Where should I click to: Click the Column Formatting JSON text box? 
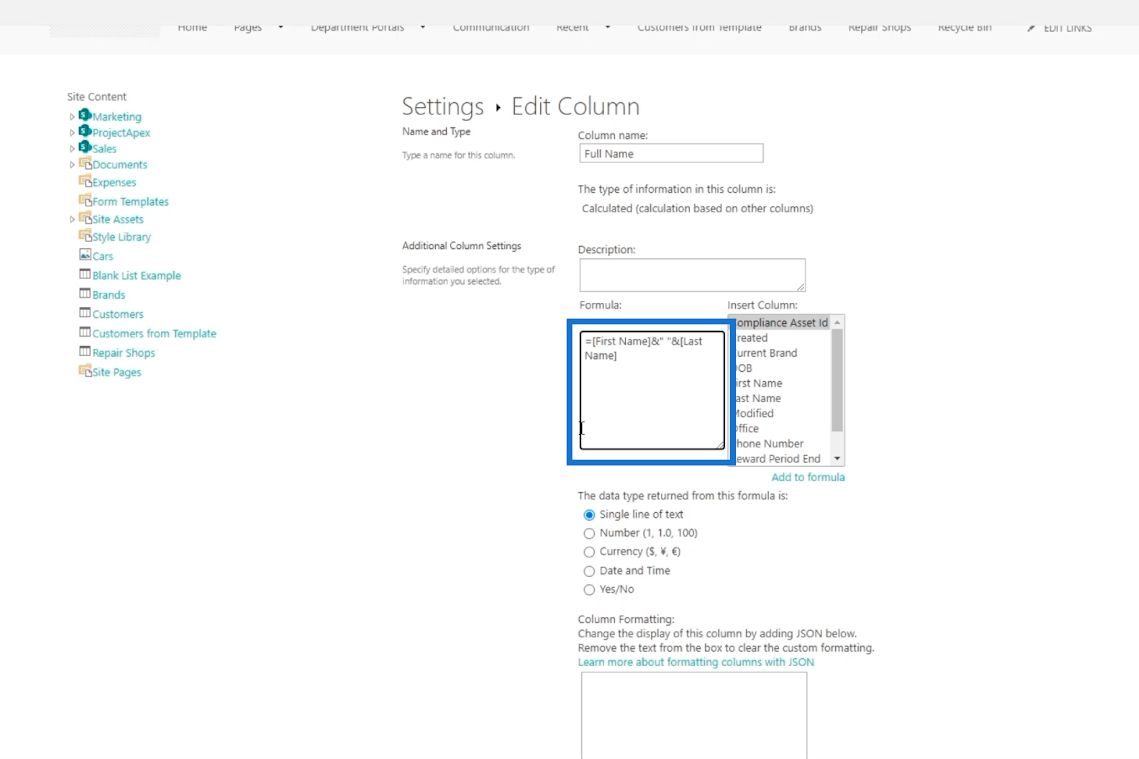click(694, 715)
